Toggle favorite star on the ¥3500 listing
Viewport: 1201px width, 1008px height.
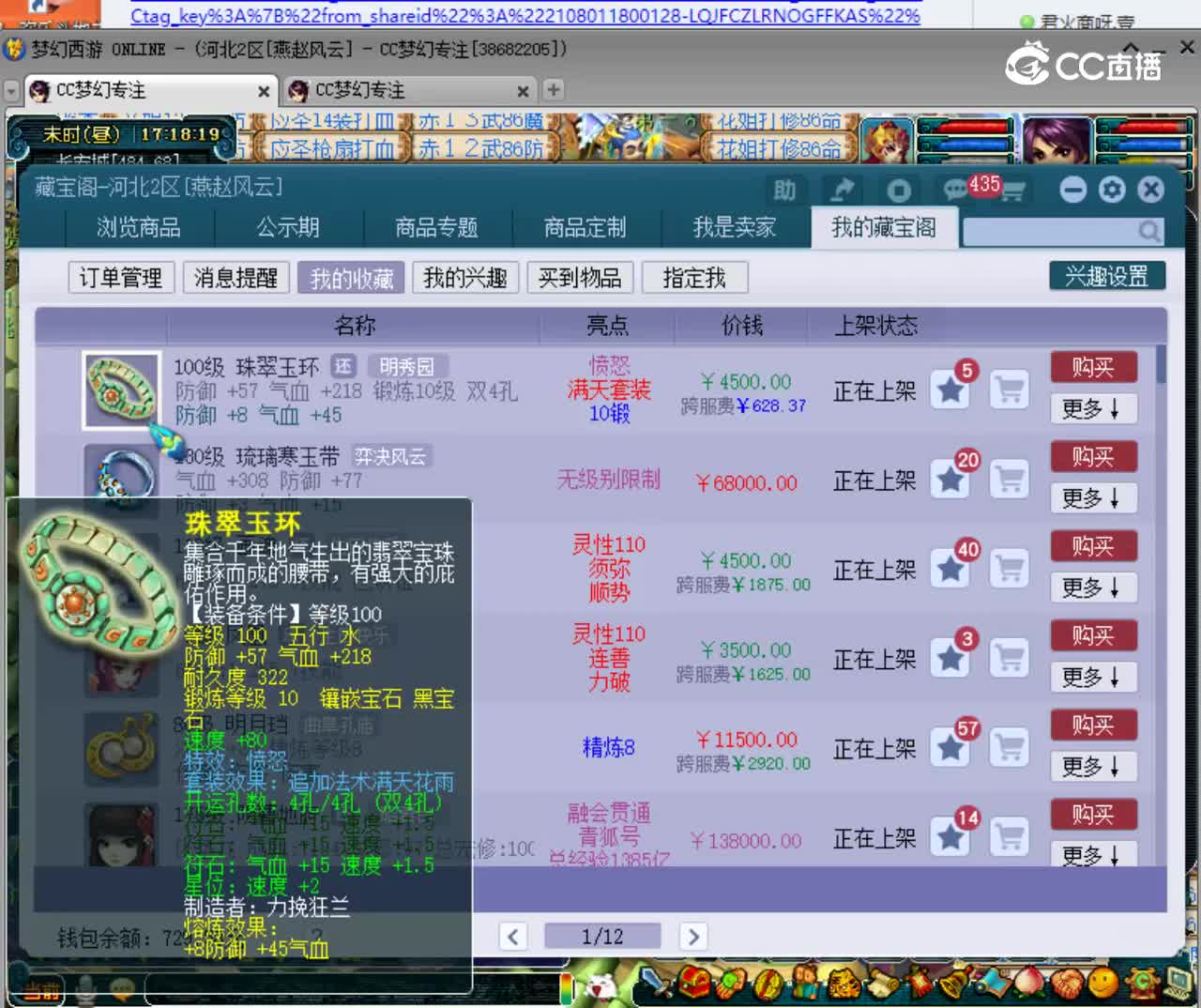(x=950, y=659)
